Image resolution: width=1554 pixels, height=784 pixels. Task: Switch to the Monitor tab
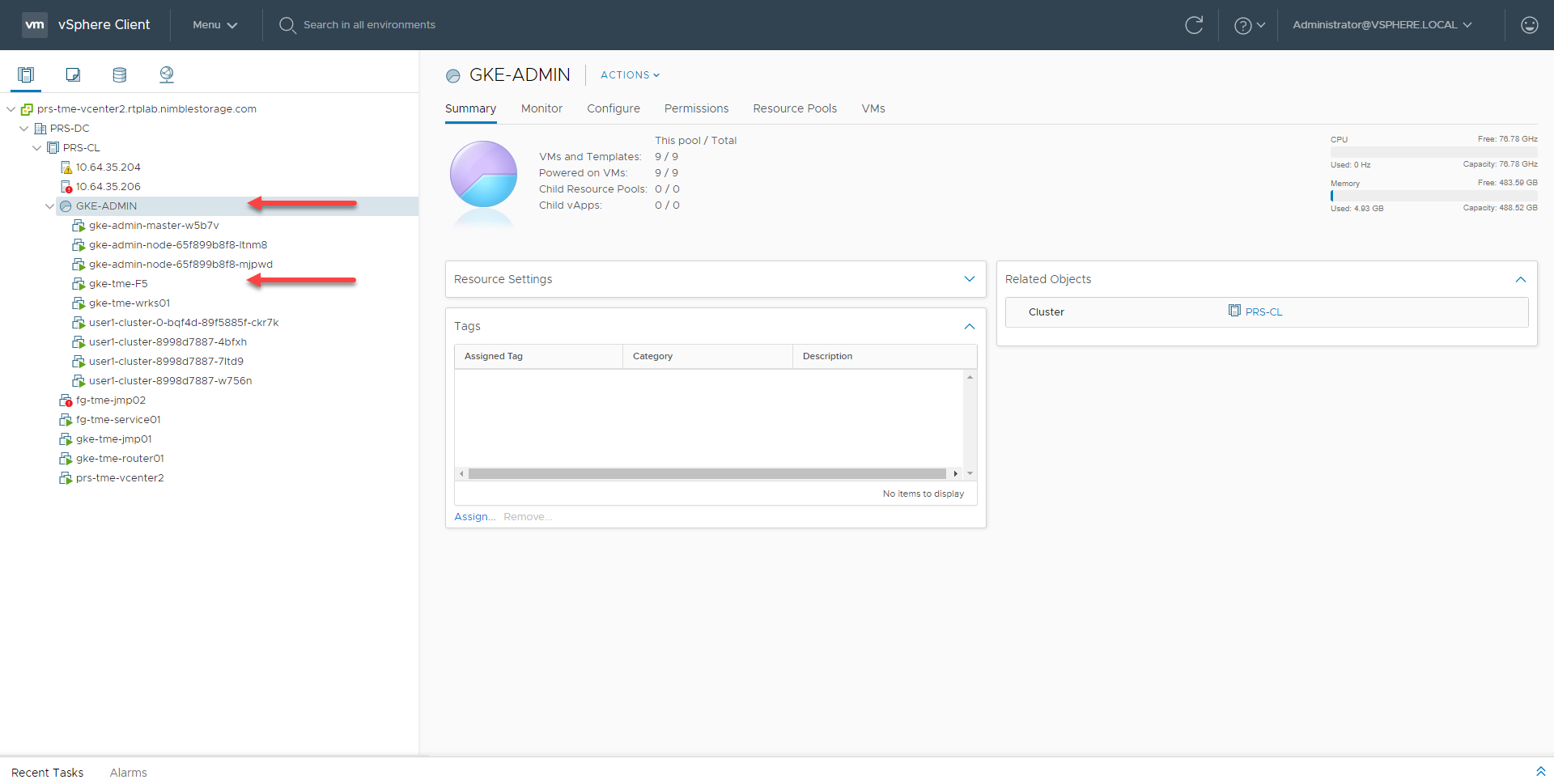coord(541,108)
